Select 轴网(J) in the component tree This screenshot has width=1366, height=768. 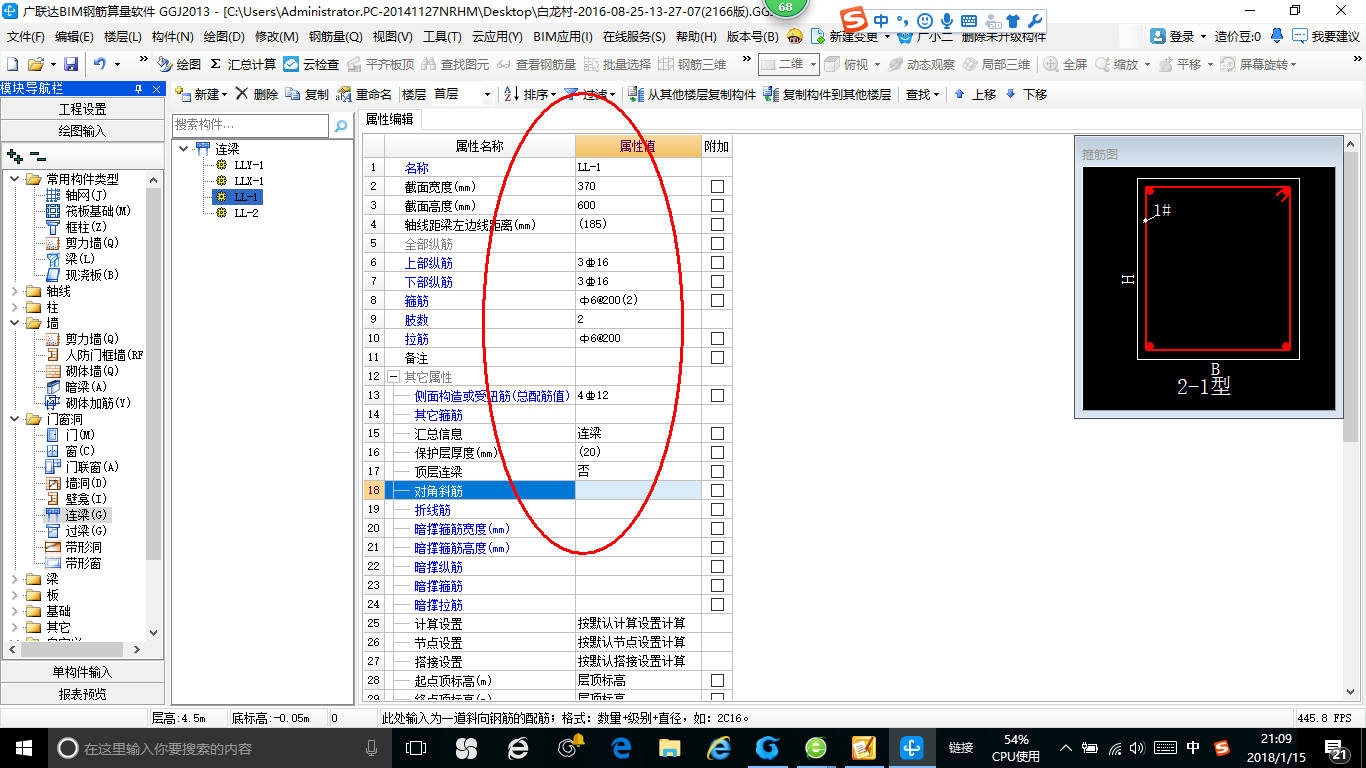pos(86,195)
